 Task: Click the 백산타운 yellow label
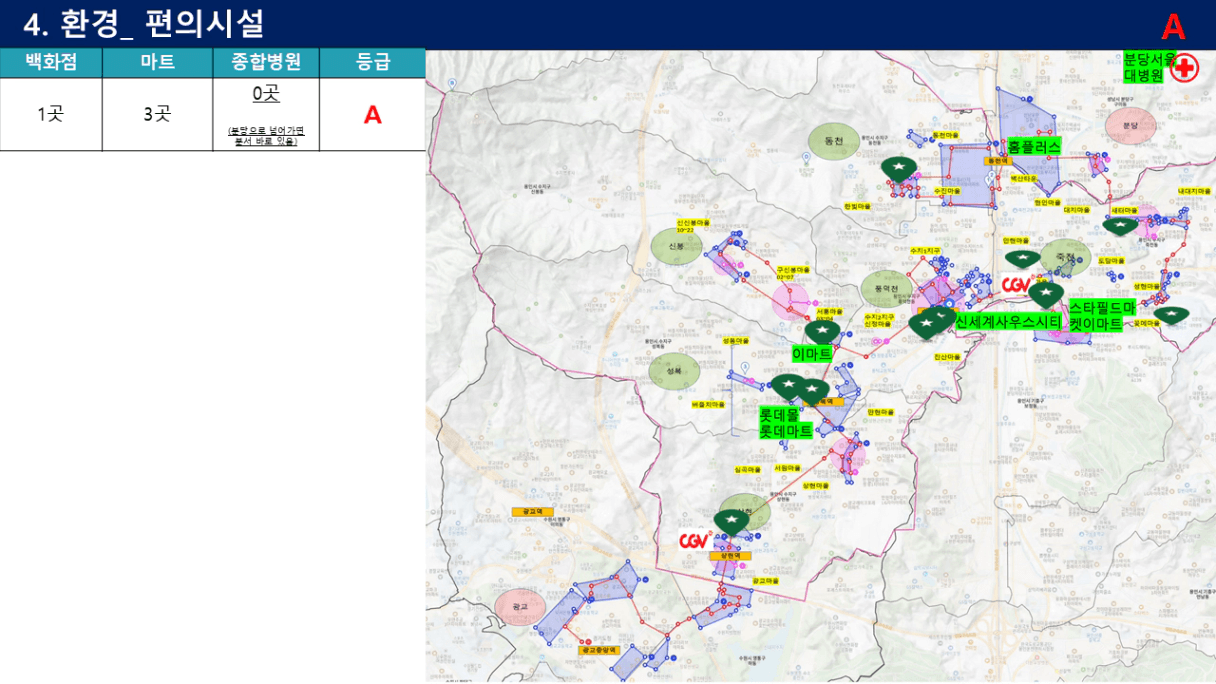[x=1024, y=176]
